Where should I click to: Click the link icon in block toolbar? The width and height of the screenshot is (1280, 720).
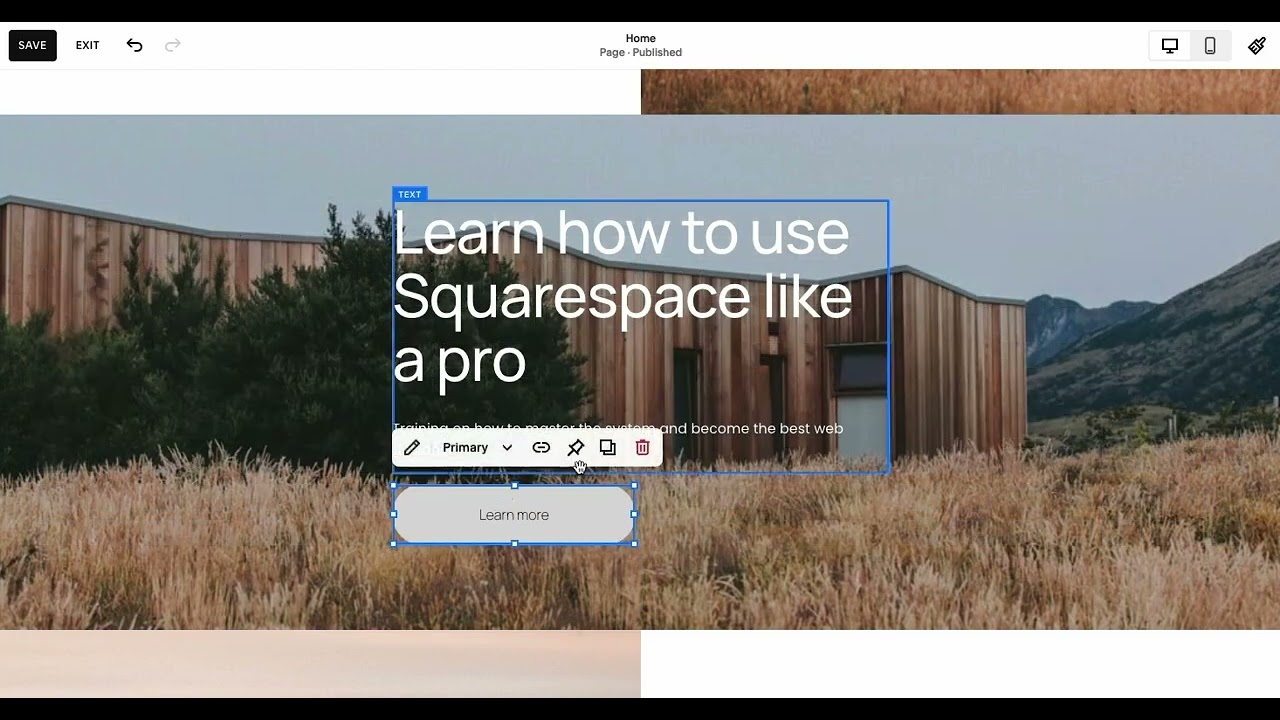tap(541, 448)
